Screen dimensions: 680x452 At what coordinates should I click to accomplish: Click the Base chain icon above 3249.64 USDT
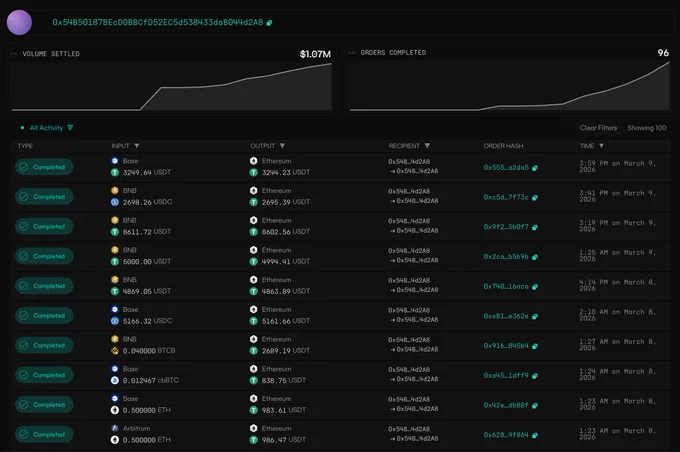115,161
